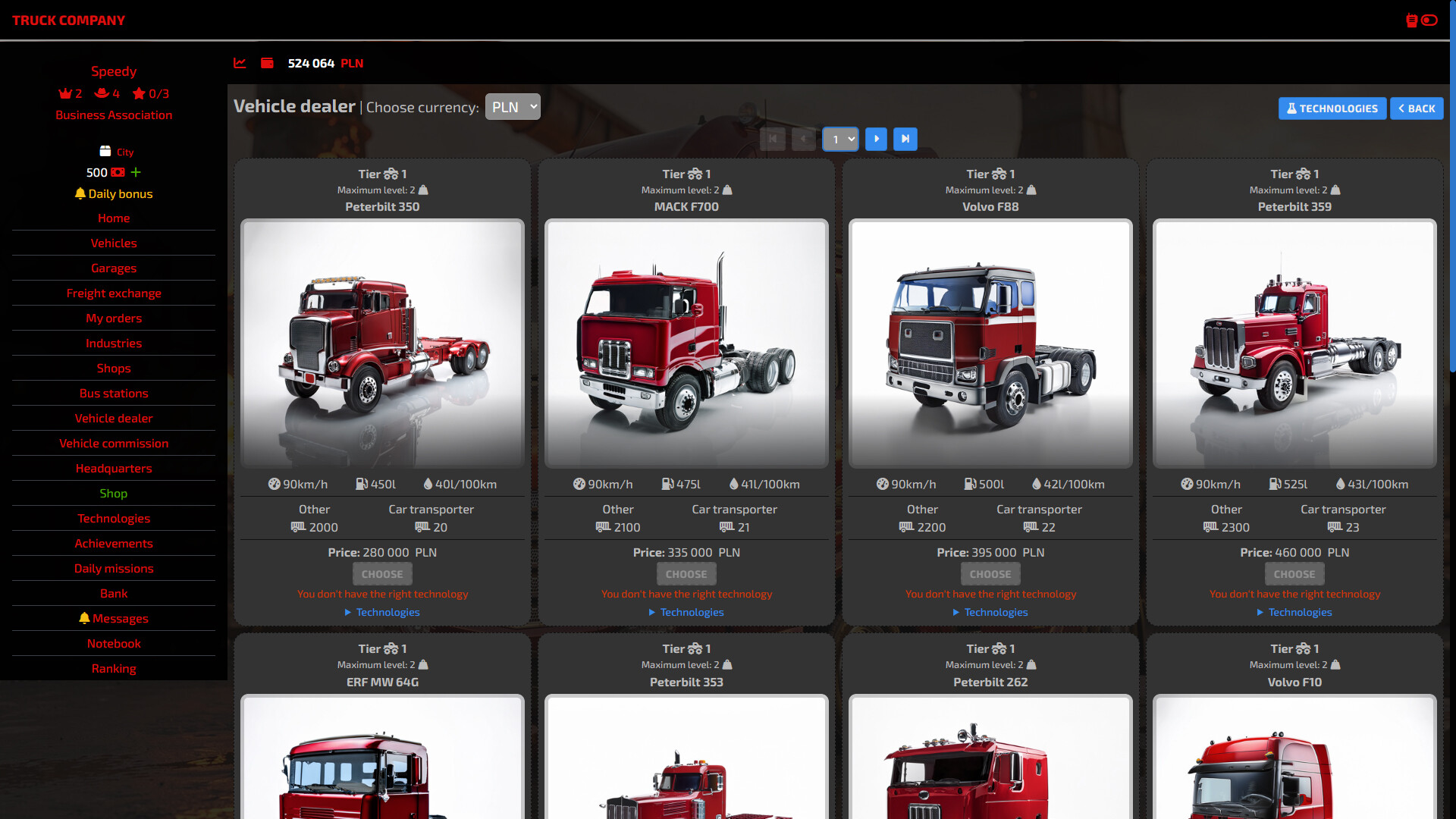Click the MACK F700 truck image
Image resolution: width=1456 pixels, height=819 pixels.
[x=686, y=344]
